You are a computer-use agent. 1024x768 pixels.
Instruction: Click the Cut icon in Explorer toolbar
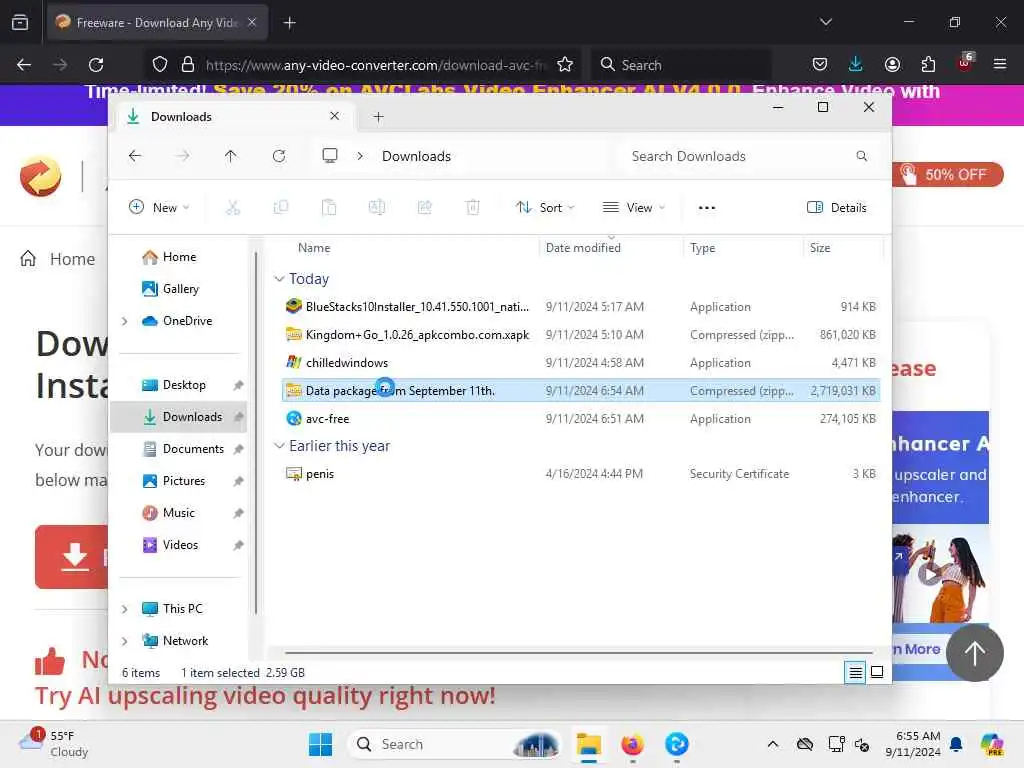tap(232, 208)
